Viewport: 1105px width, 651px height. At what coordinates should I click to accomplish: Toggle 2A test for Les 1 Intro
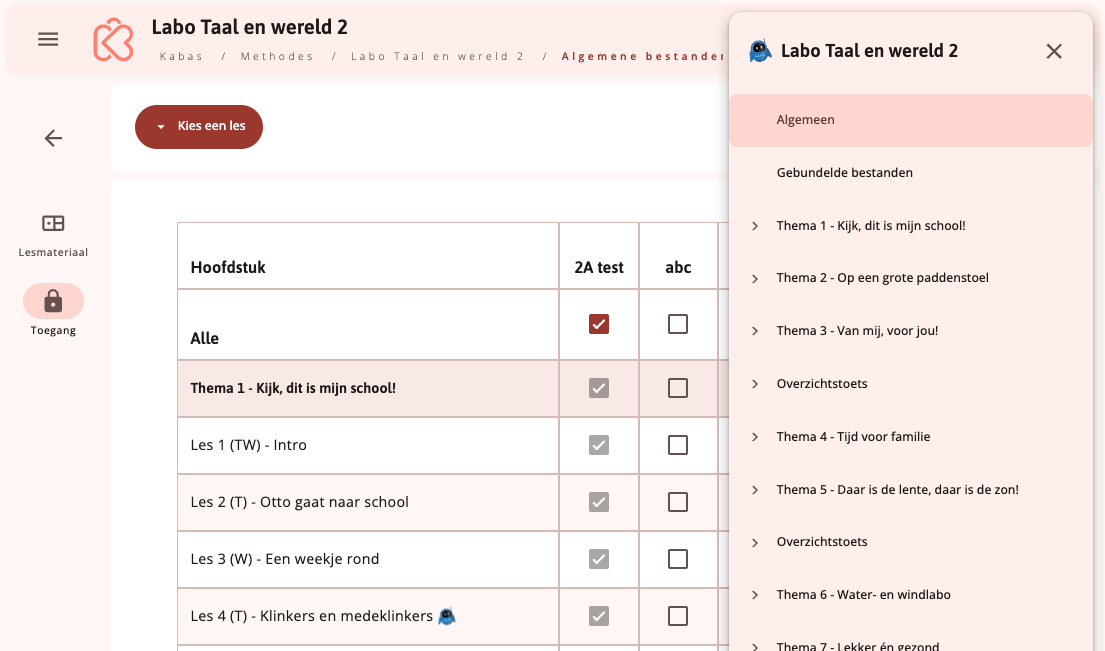[x=599, y=445]
